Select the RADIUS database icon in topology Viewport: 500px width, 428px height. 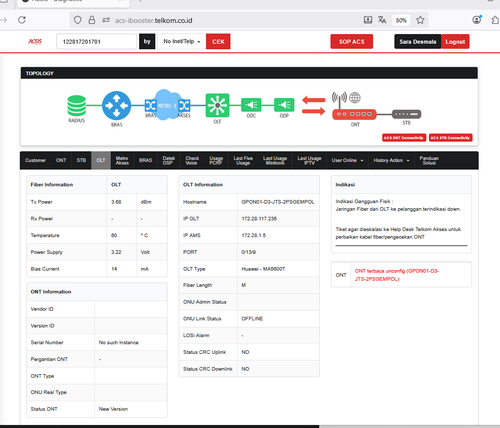[77, 106]
